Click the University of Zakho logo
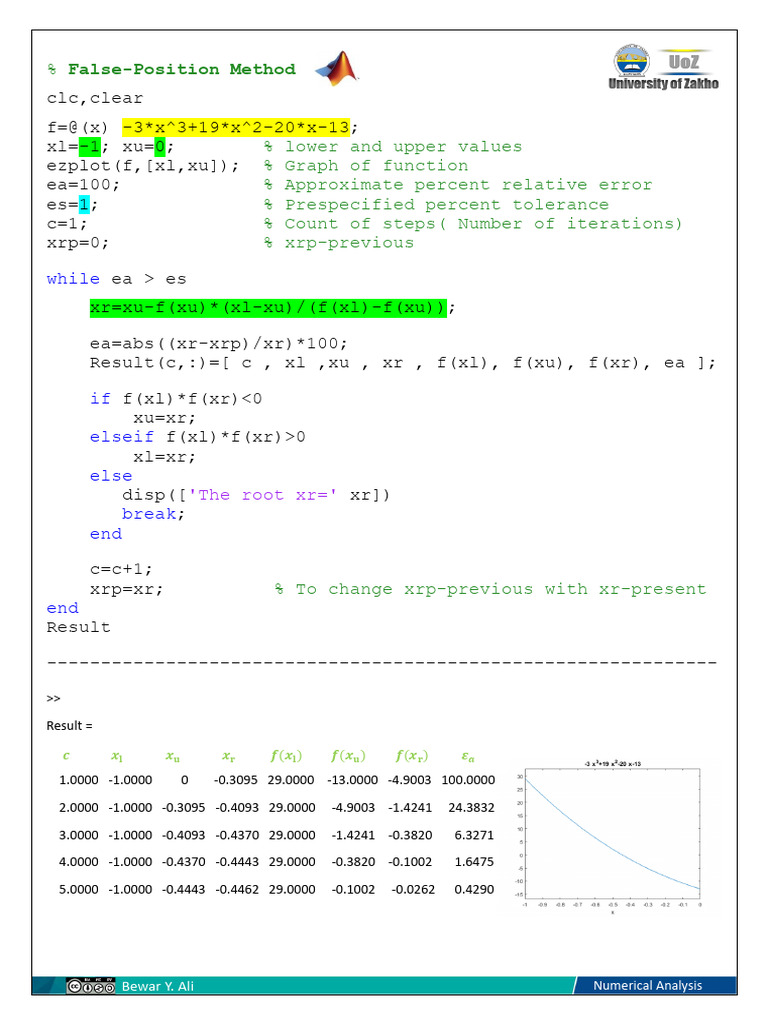Image resolution: width=768 pixels, height=1024 pixels. coord(664,68)
